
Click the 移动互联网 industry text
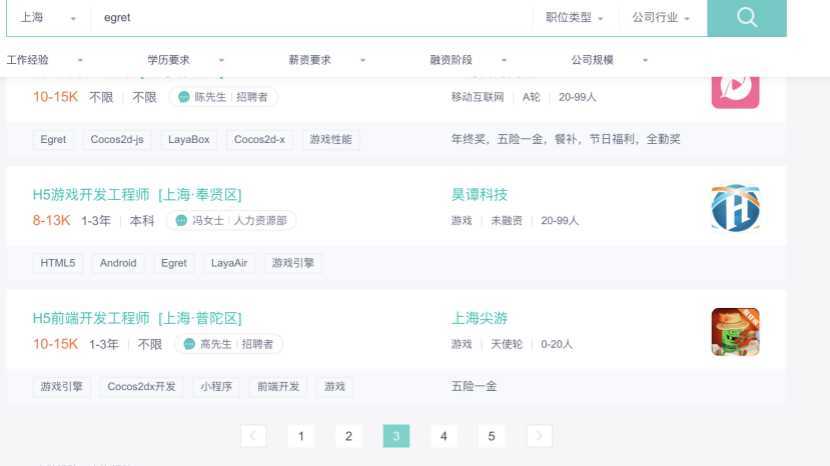tap(477, 97)
